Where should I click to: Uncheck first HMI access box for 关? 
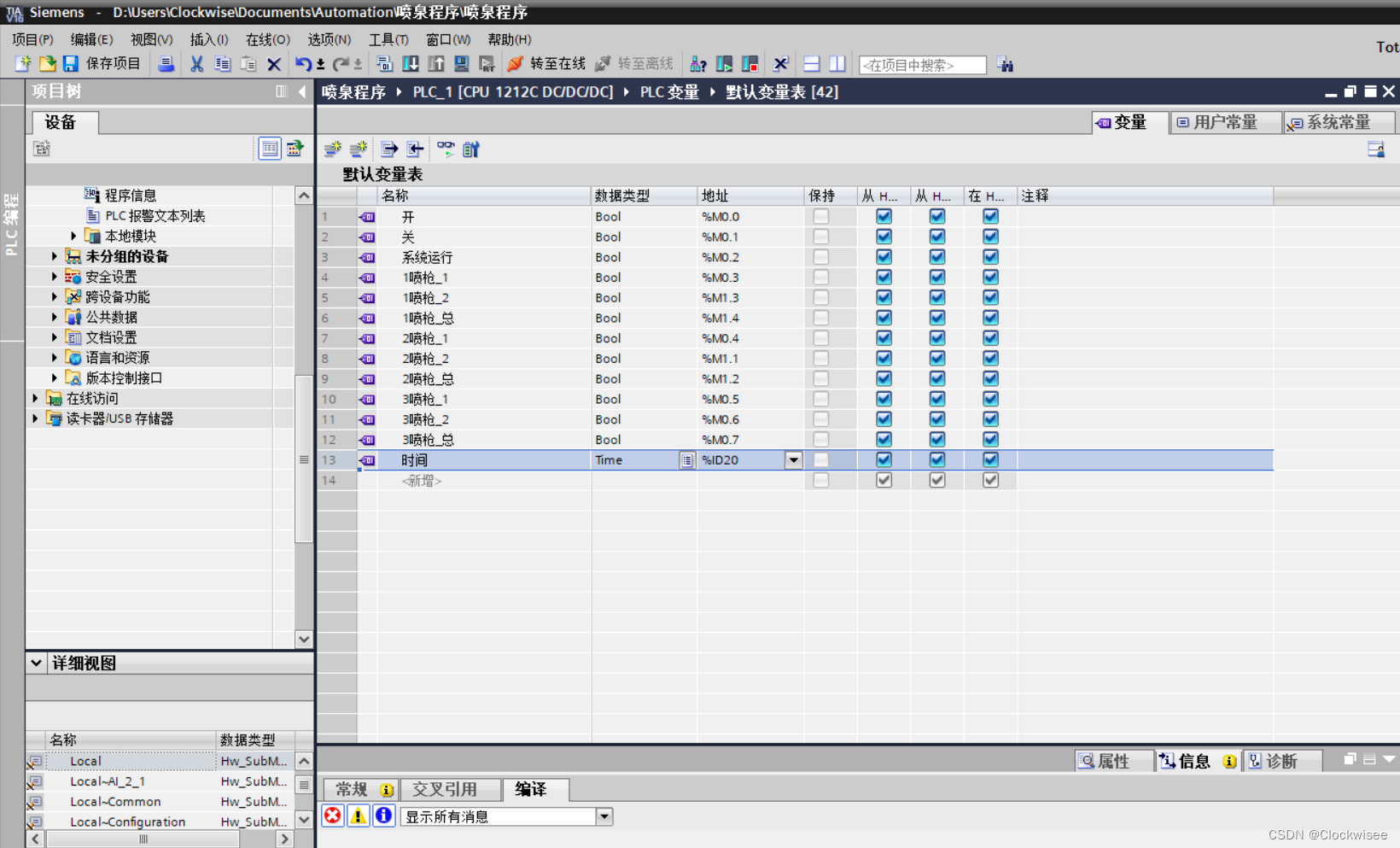[x=884, y=237]
